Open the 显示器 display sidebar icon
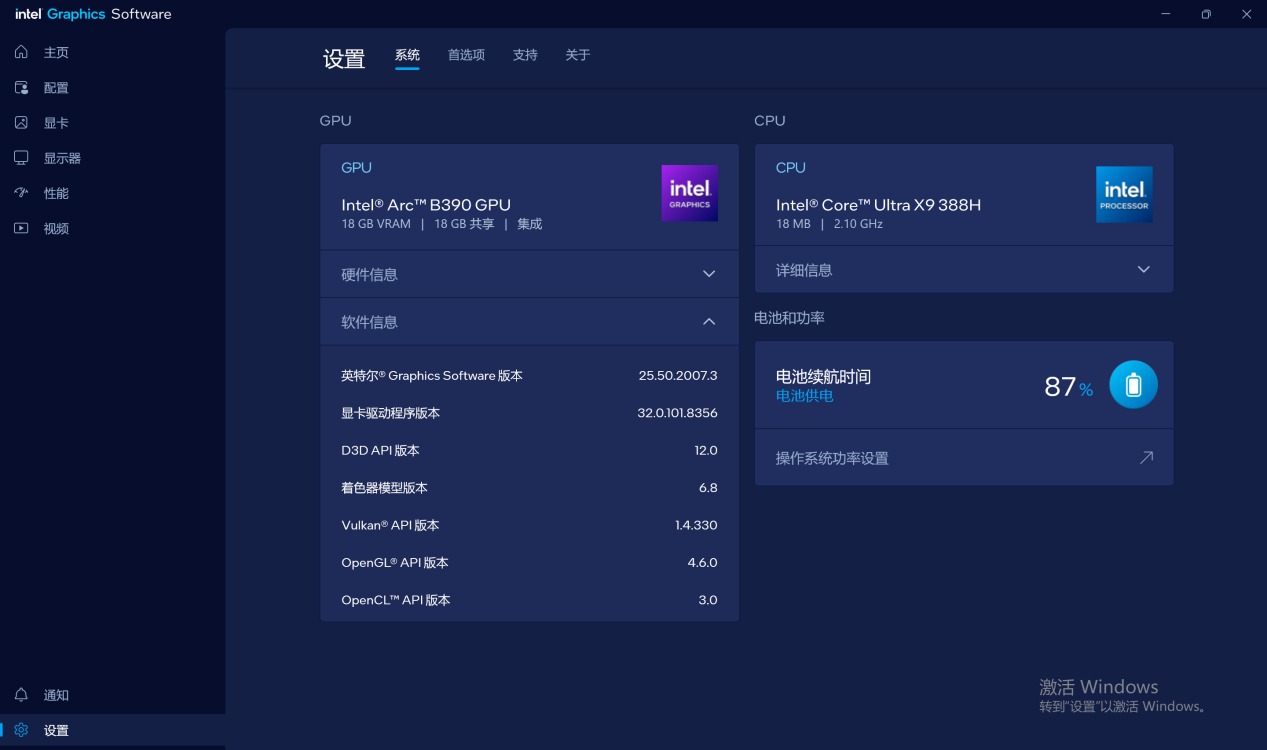 click(x=21, y=158)
